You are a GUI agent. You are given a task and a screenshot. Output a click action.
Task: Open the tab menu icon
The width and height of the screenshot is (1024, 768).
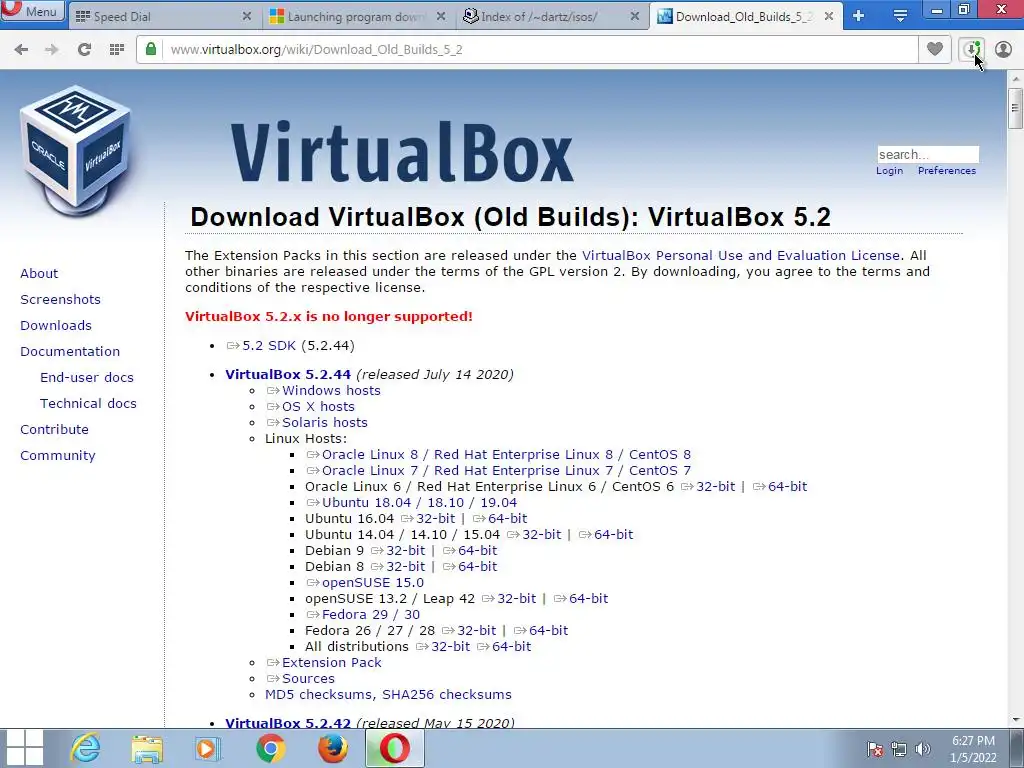point(900,16)
